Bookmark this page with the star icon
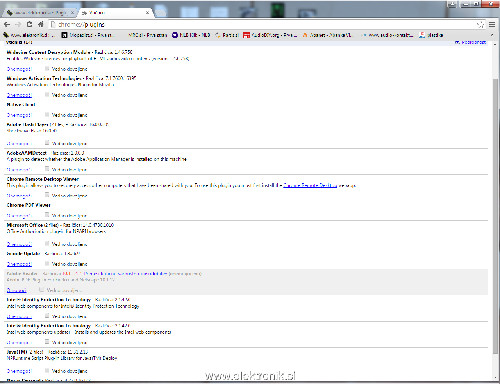Viewport: 500px width, 384px height. click(480, 25)
